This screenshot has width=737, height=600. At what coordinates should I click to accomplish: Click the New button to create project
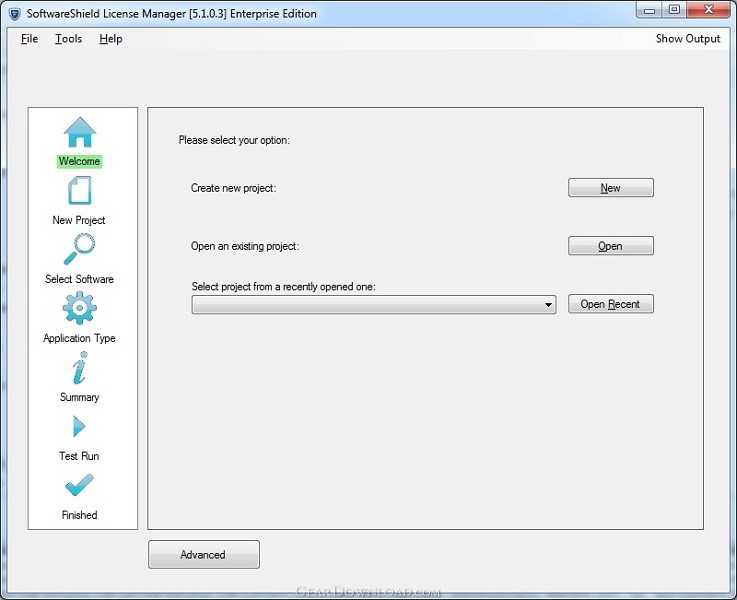611,187
